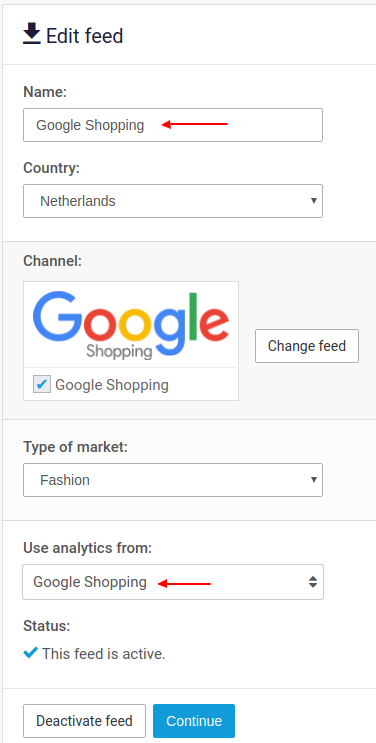The image size is (376, 743).
Task: Click the download icon beside Edit feed
Action: click(x=32, y=35)
